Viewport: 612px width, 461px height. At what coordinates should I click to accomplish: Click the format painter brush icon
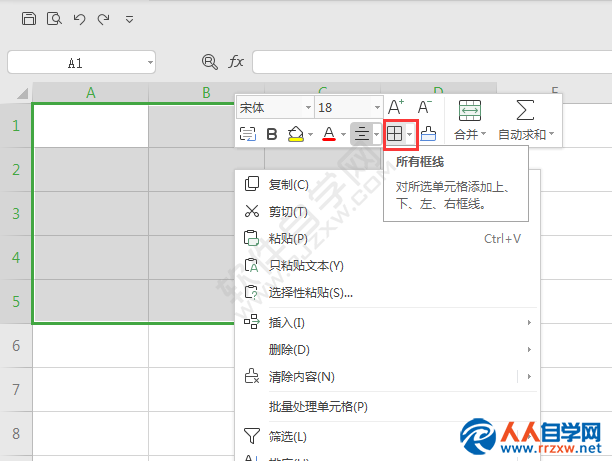tap(429, 134)
